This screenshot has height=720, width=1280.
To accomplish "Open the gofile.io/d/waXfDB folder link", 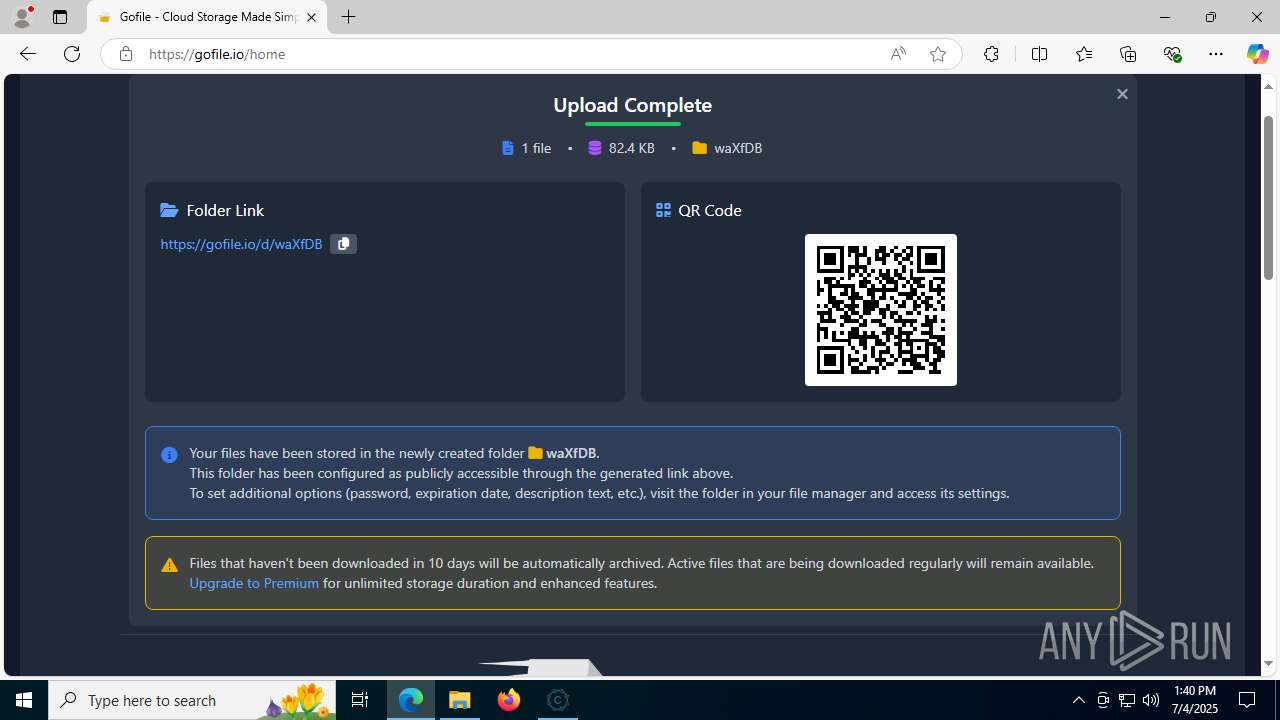I will pos(241,244).
